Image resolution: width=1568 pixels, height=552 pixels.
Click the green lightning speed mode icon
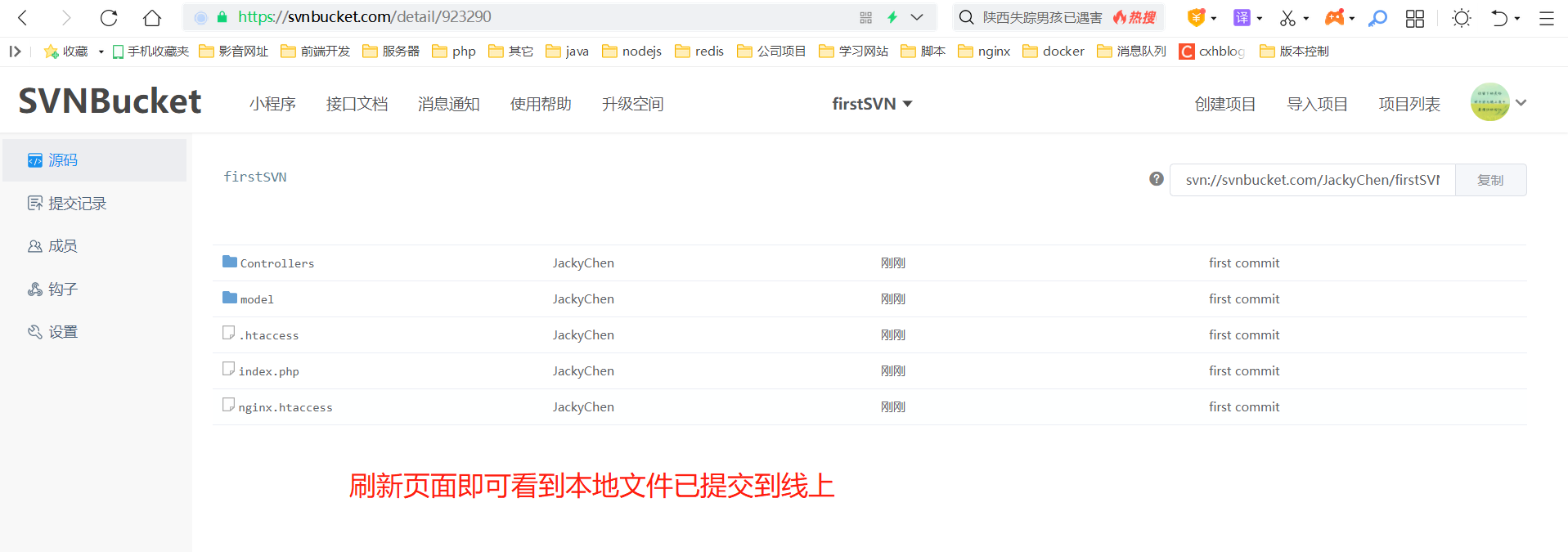coord(892,17)
